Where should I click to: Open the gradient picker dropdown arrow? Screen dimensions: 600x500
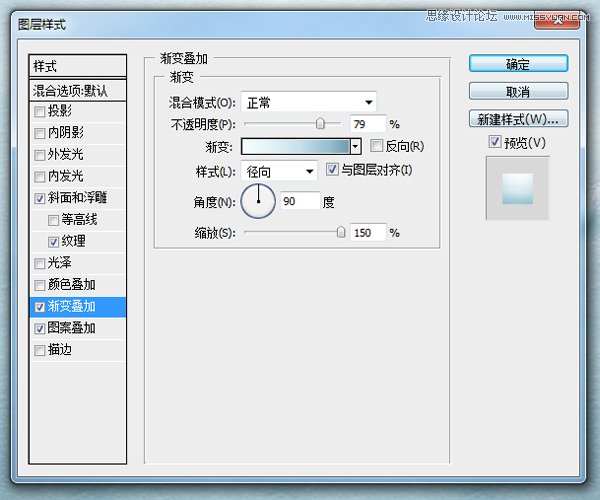[356, 146]
